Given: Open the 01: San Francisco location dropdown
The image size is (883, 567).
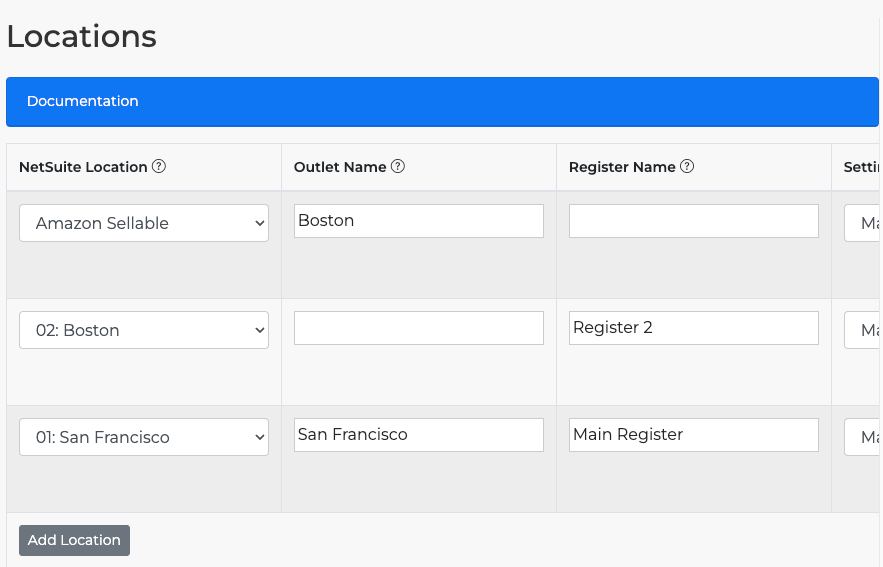Looking at the screenshot, I should pos(144,437).
